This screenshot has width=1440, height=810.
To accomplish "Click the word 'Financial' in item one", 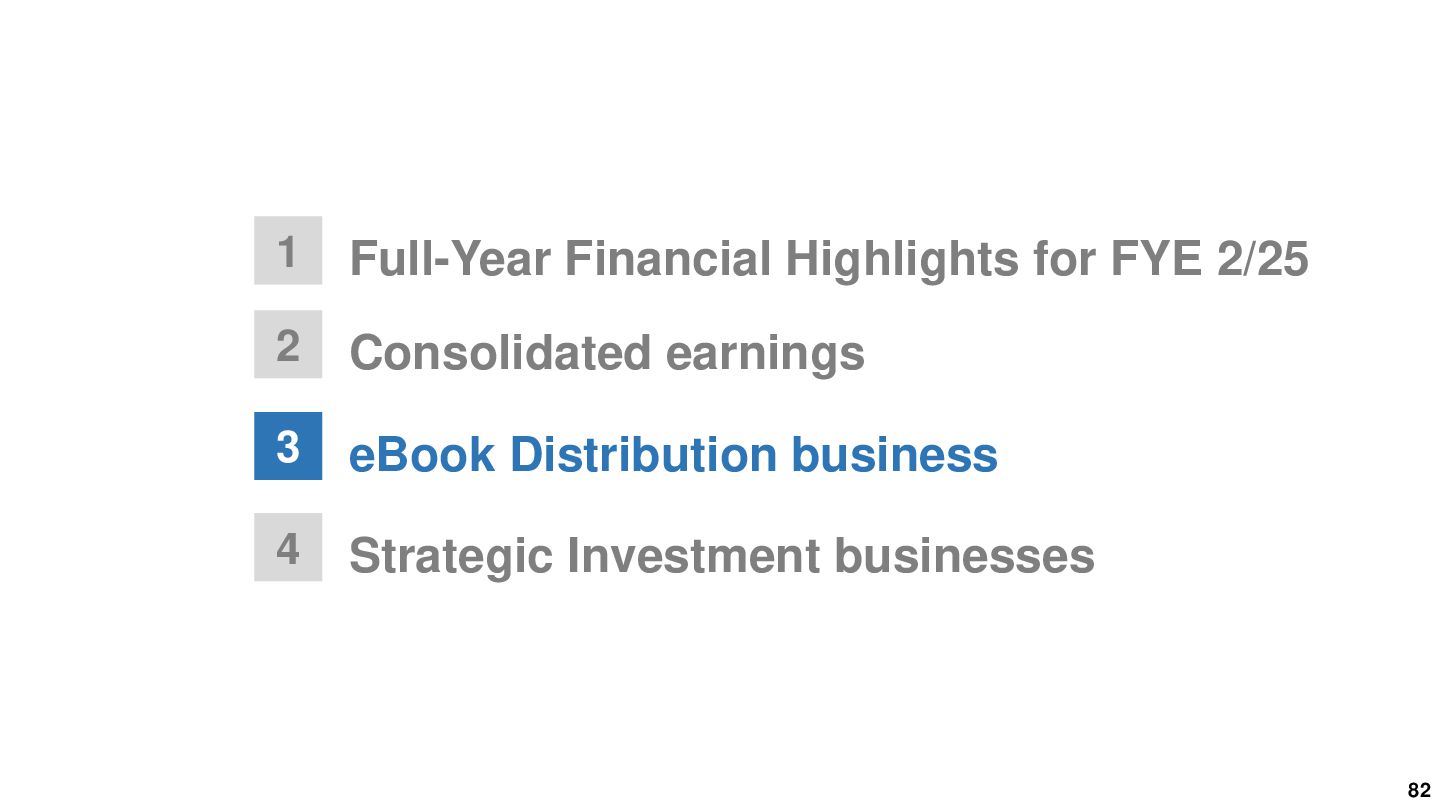I will [x=668, y=259].
